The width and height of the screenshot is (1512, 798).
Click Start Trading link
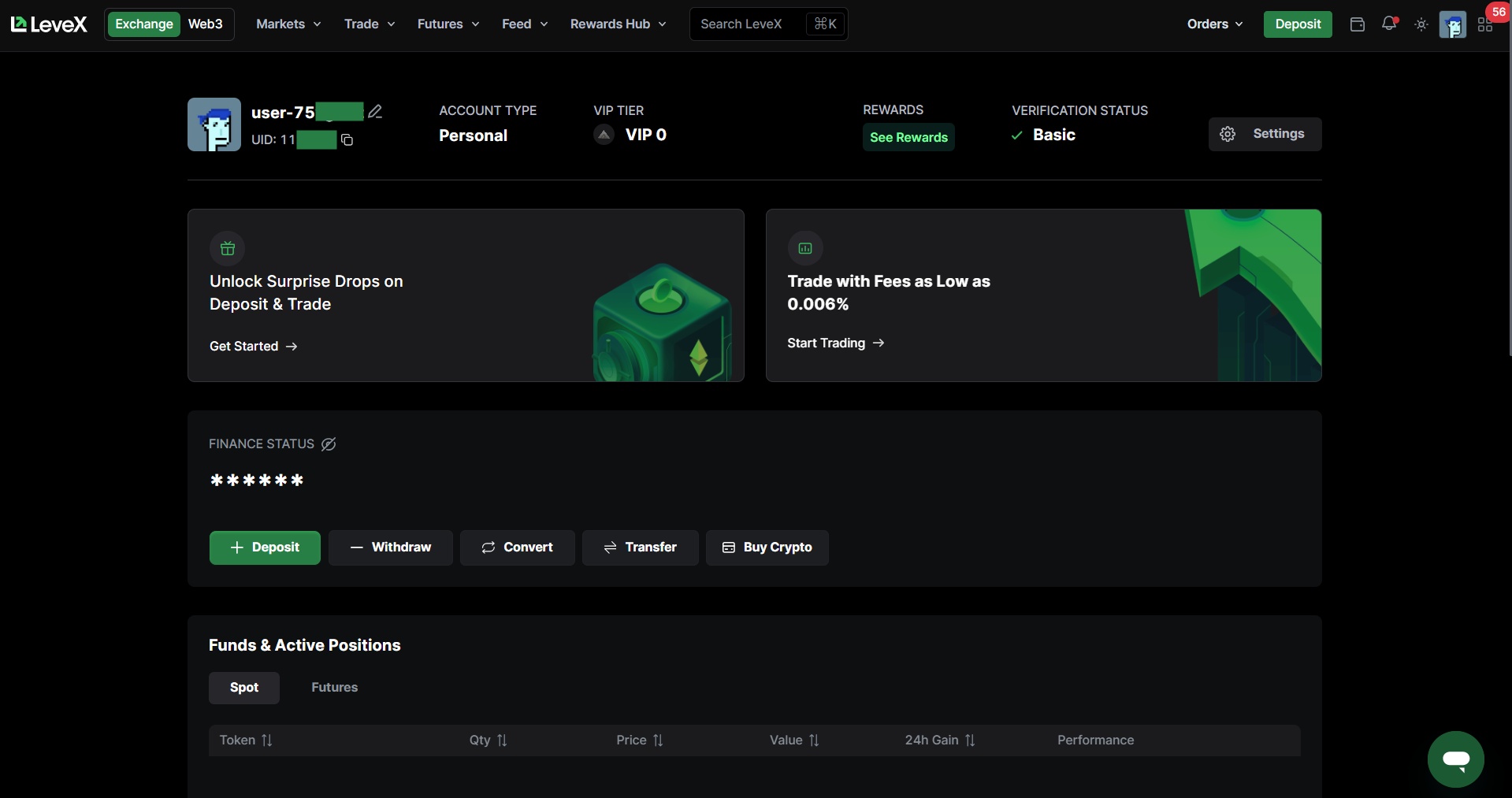(x=836, y=343)
